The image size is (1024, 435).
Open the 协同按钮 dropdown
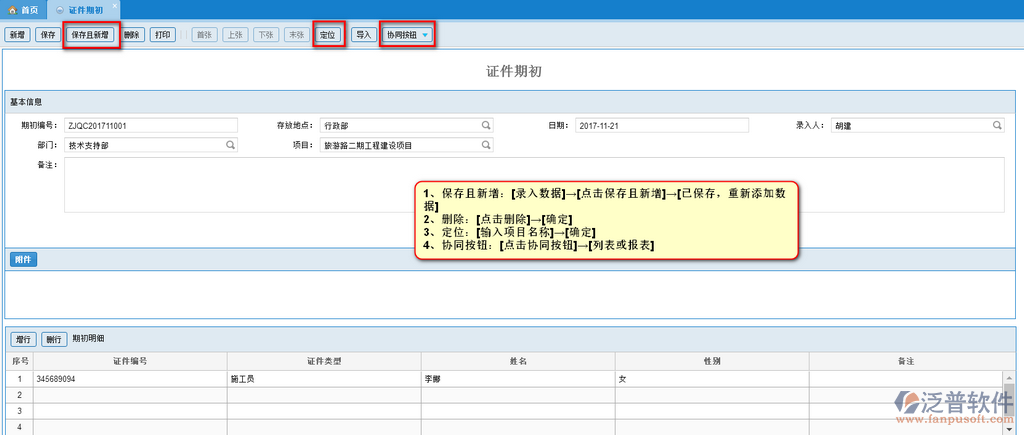(408, 35)
